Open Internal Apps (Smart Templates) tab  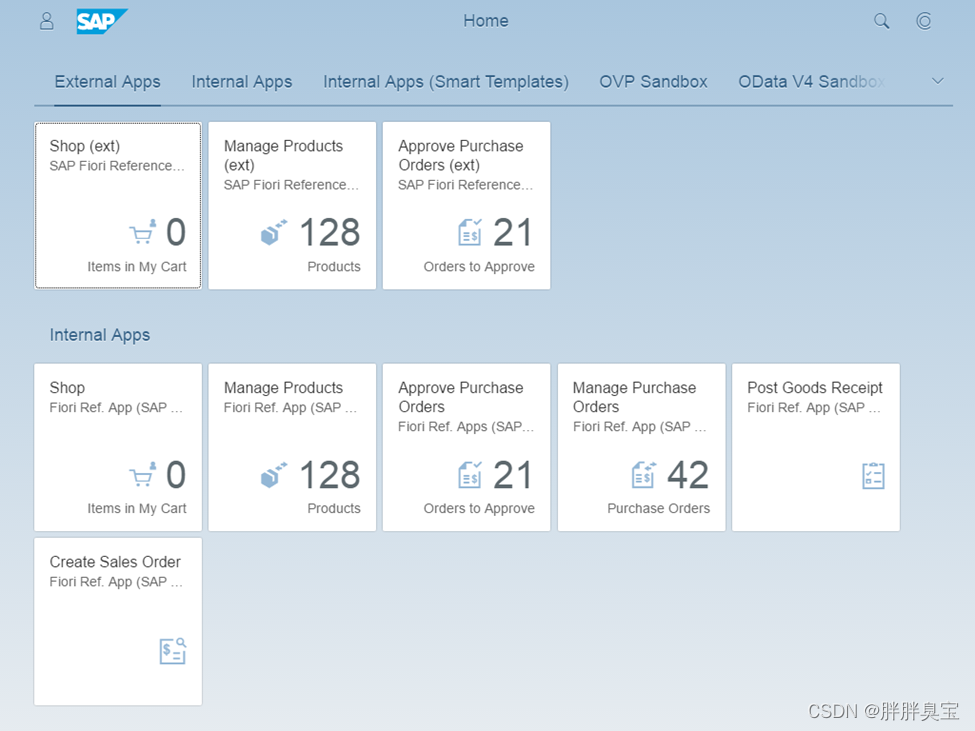click(x=446, y=82)
